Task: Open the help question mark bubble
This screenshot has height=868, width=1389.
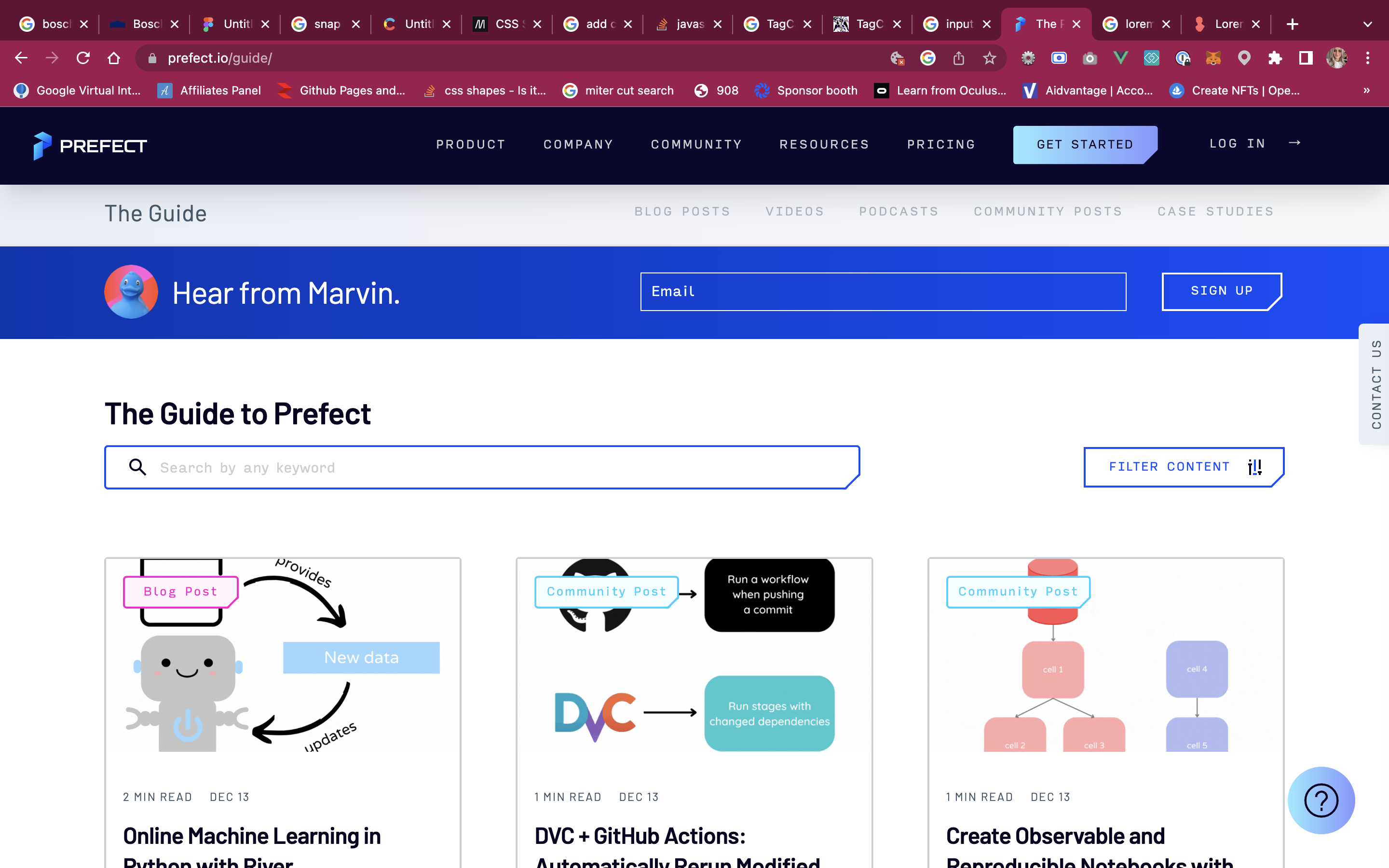Action: pyautogui.click(x=1321, y=800)
